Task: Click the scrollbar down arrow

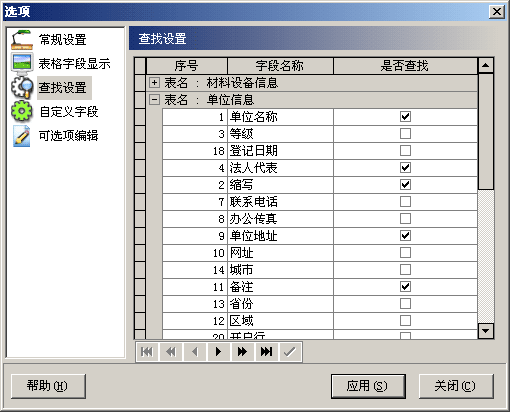Action: (486, 331)
